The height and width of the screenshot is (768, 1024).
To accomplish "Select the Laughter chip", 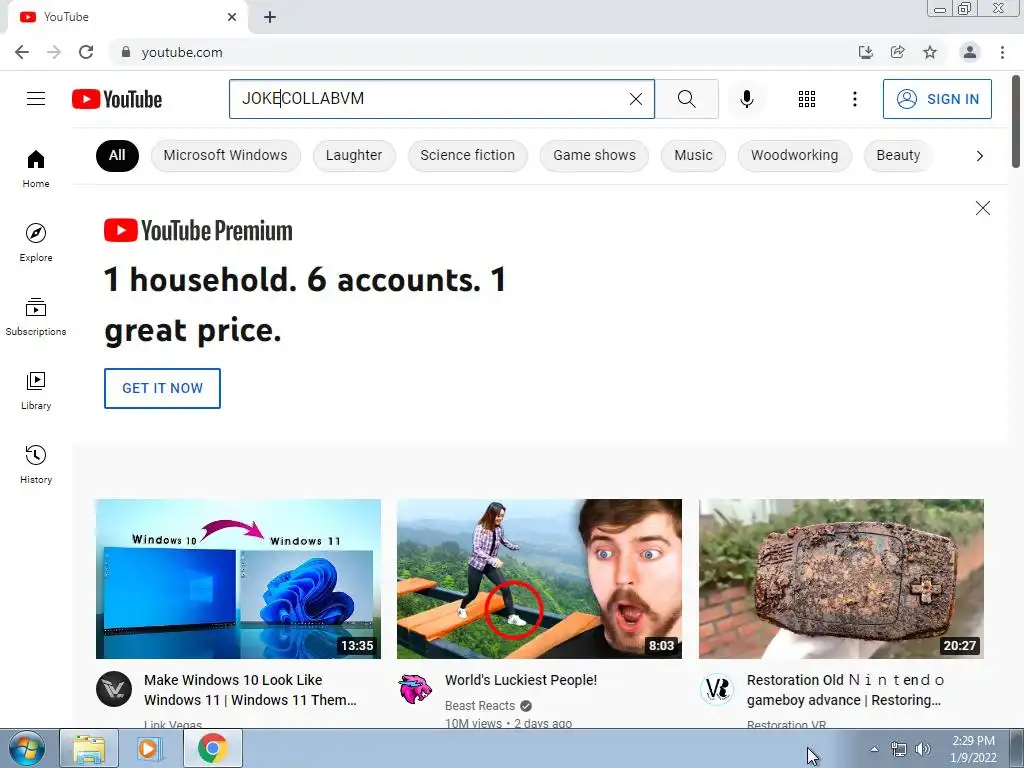I will pos(354,155).
